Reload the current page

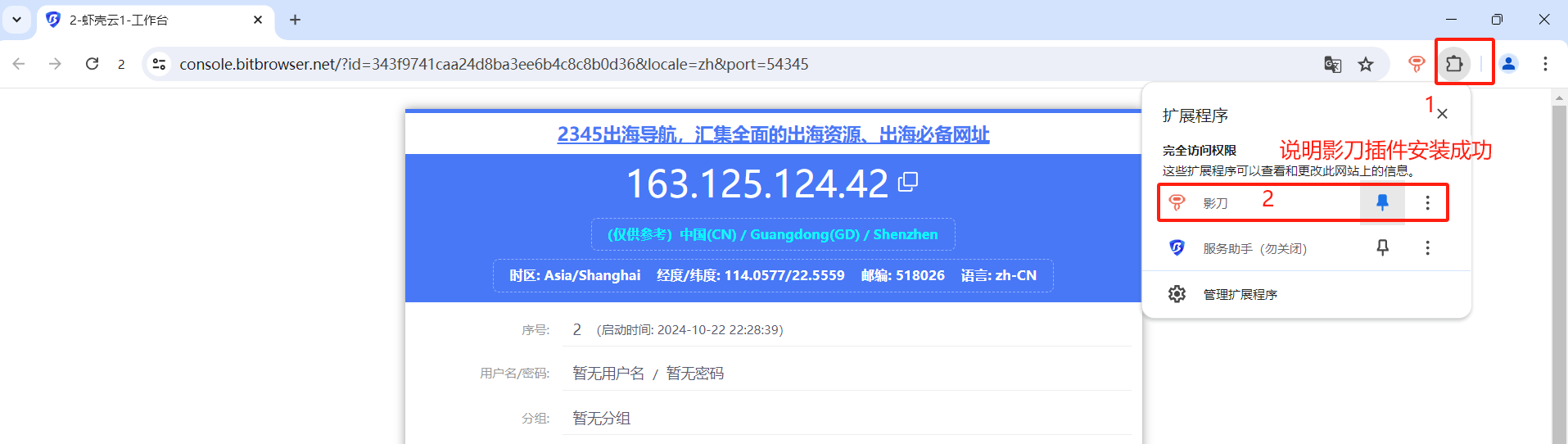pos(92,64)
